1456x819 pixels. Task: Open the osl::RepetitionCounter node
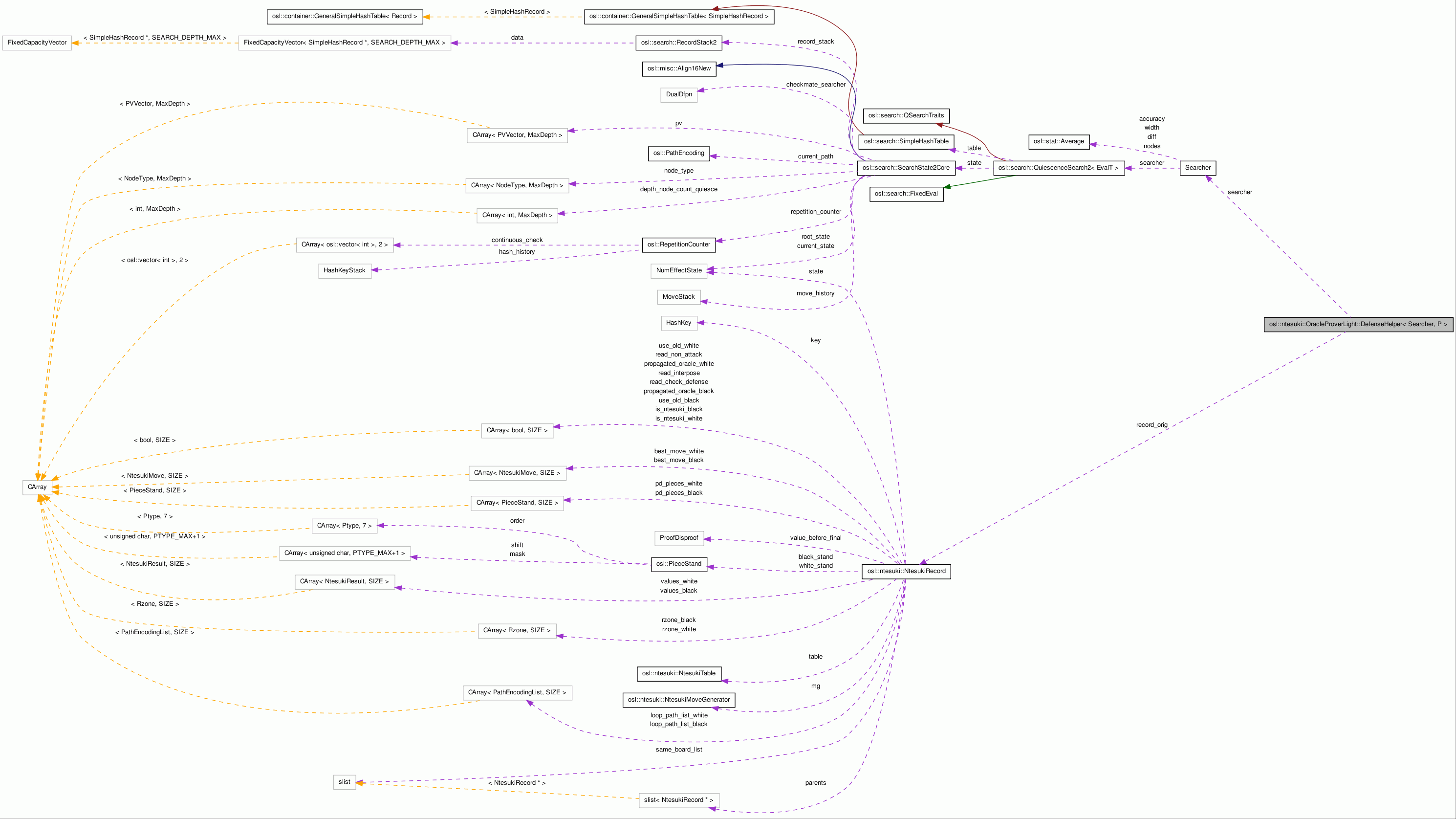[678, 245]
